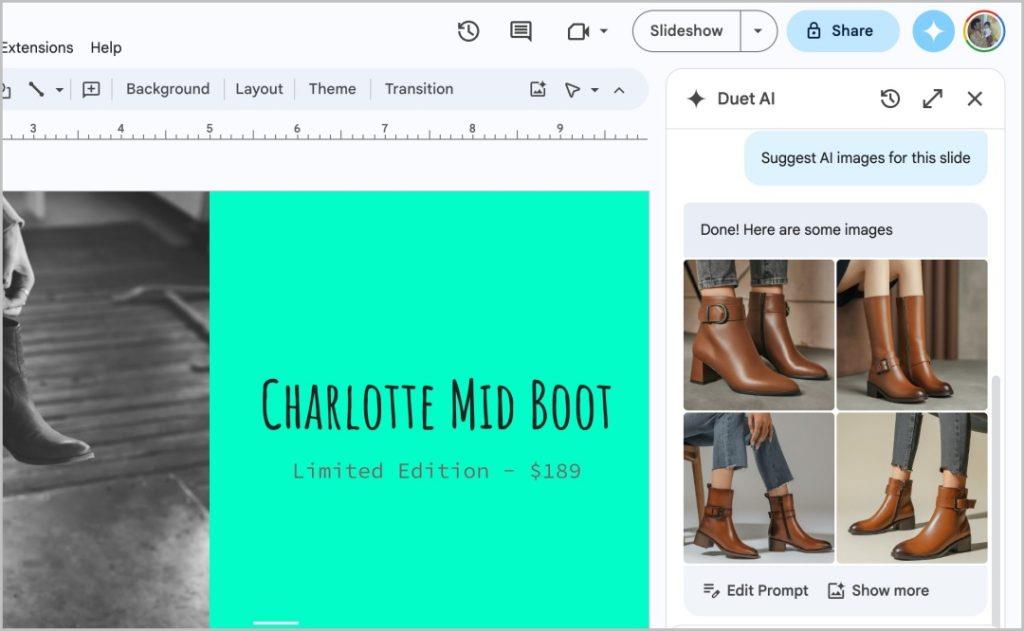The height and width of the screenshot is (631, 1024).
Task: Open the Theme panel
Action: click(332, 89)
